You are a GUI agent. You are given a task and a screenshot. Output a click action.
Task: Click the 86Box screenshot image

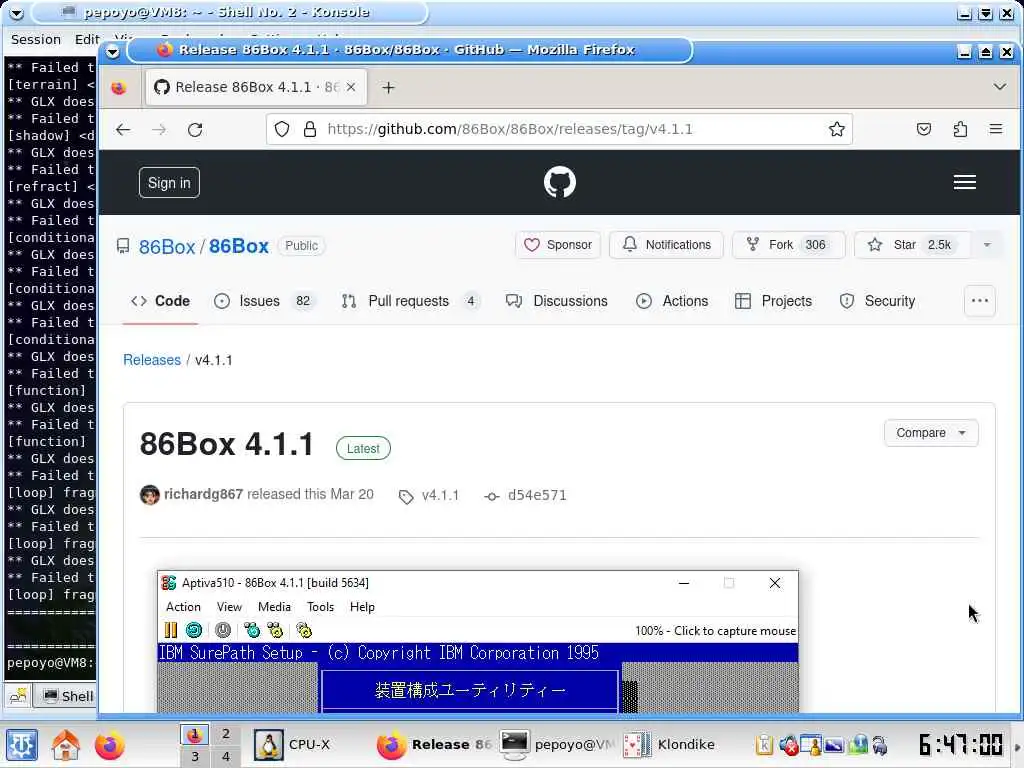(x=478, y=641)
